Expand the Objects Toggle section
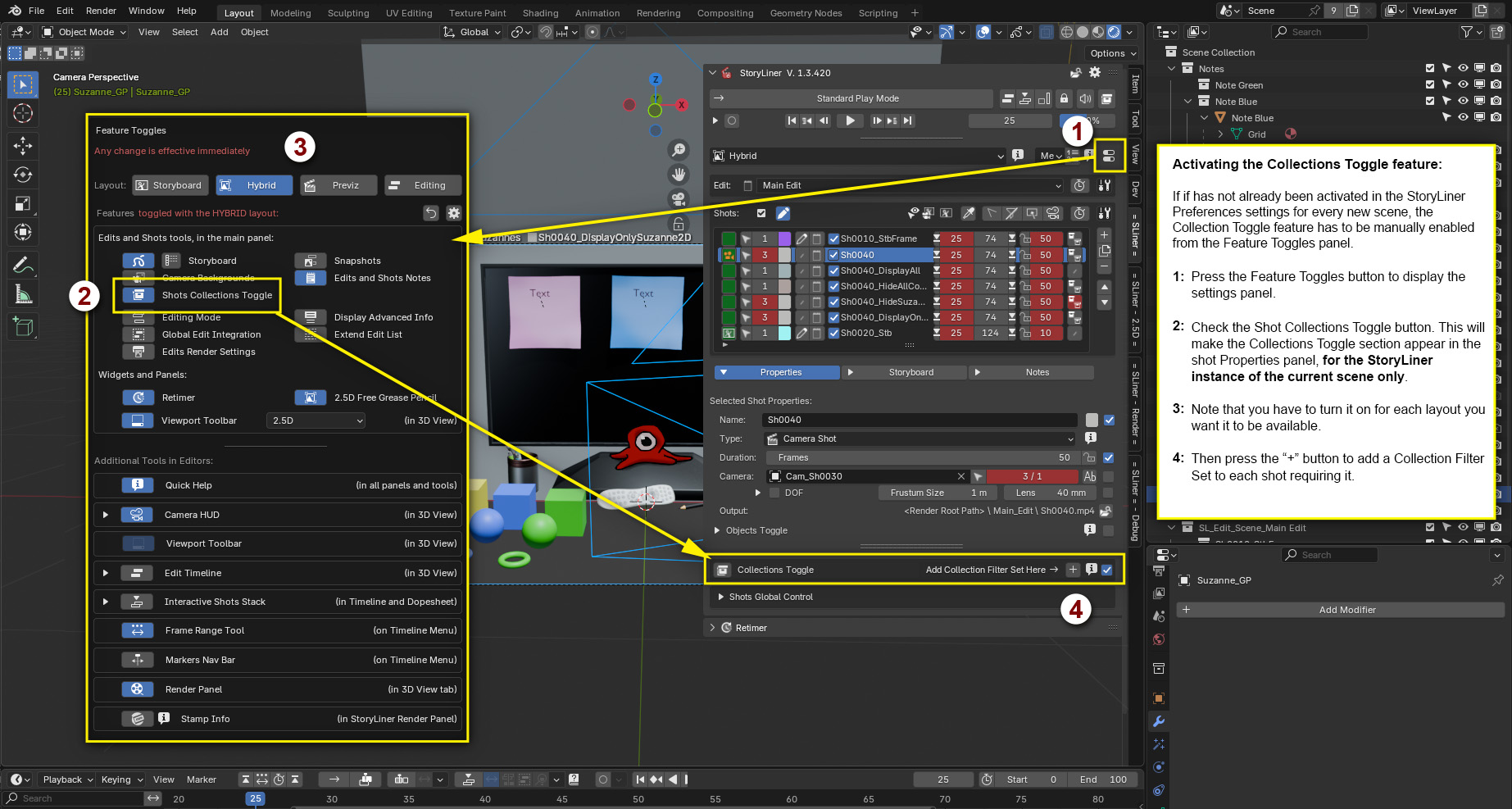This screenshot has height=809, width=1512. [x=718, y=530]
